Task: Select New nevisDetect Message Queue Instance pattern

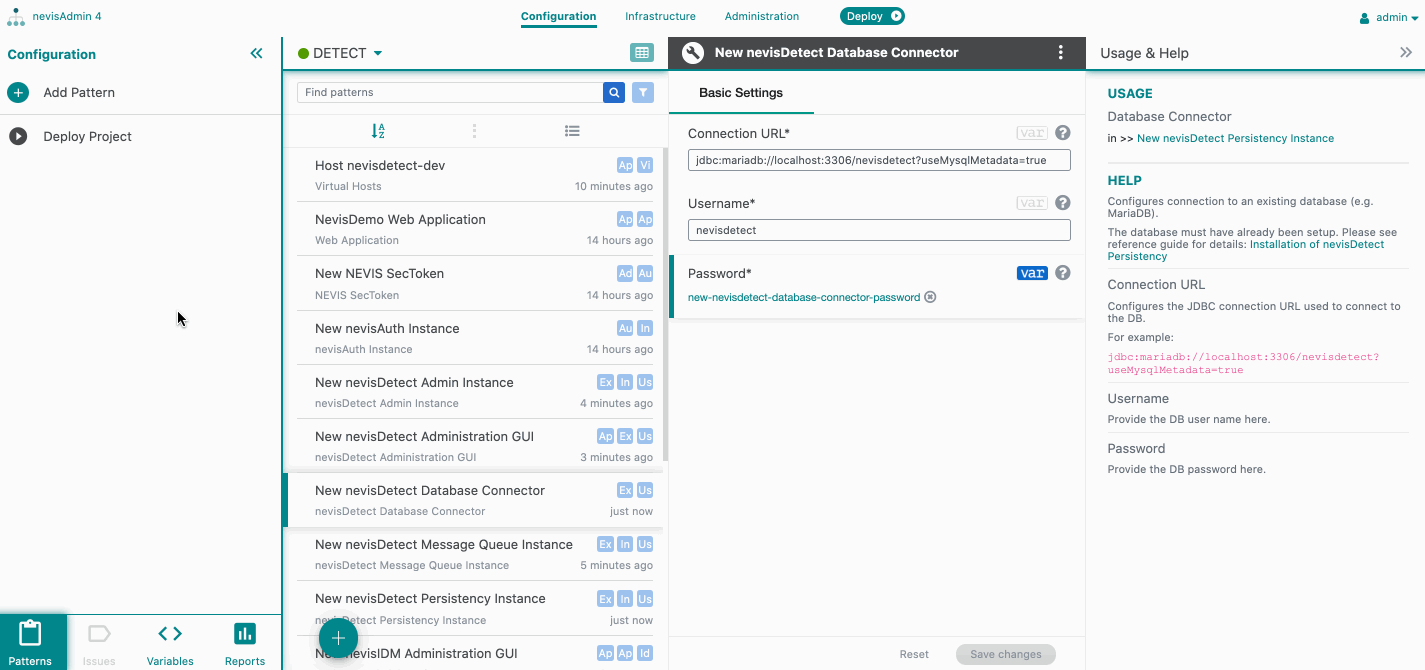Action: pos(475,554)
